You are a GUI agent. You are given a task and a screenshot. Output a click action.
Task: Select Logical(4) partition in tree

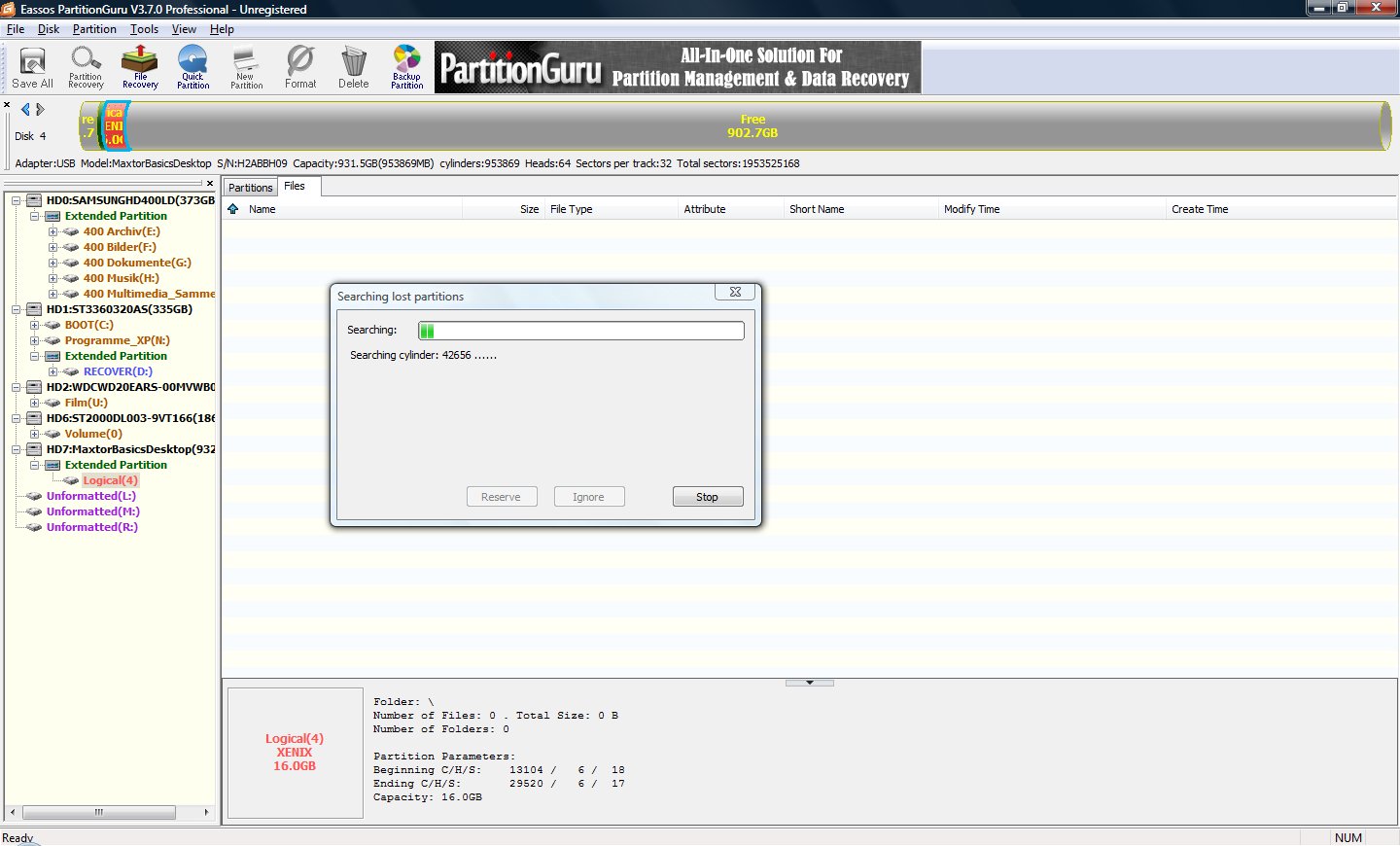point(110,480)
